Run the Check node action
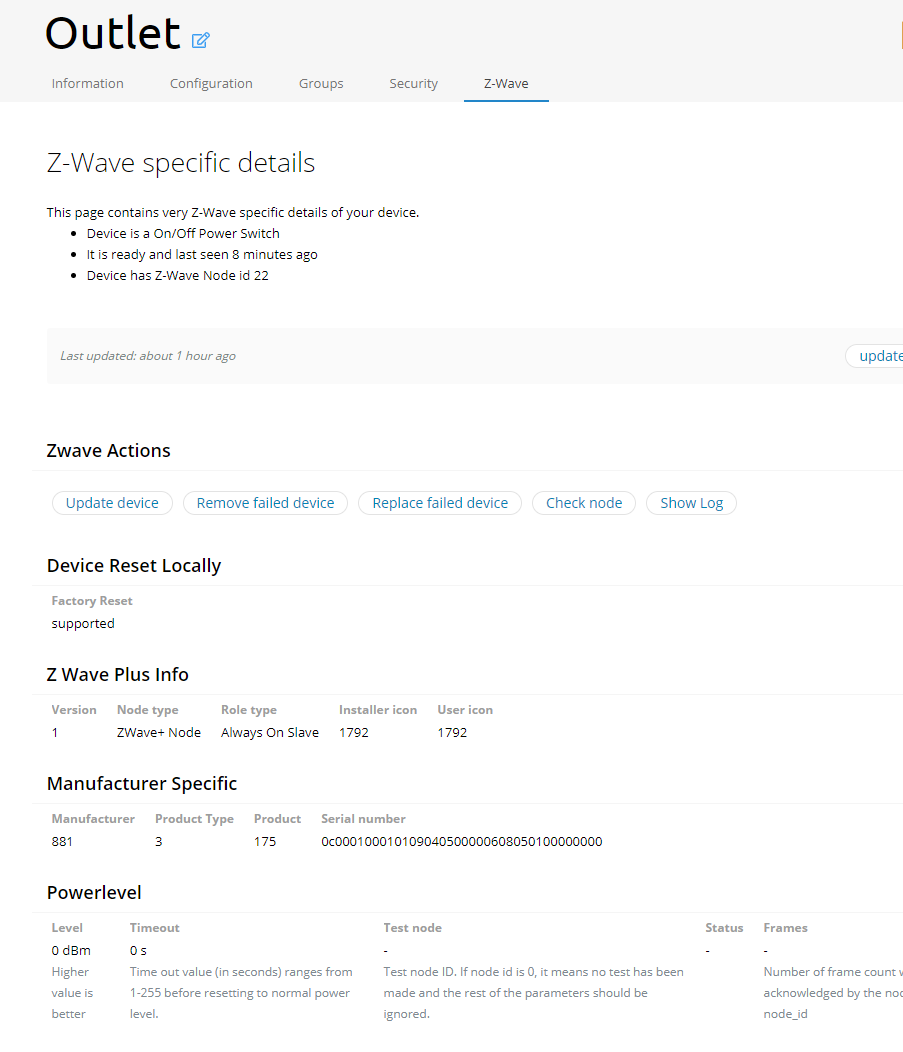 [584, 503]
